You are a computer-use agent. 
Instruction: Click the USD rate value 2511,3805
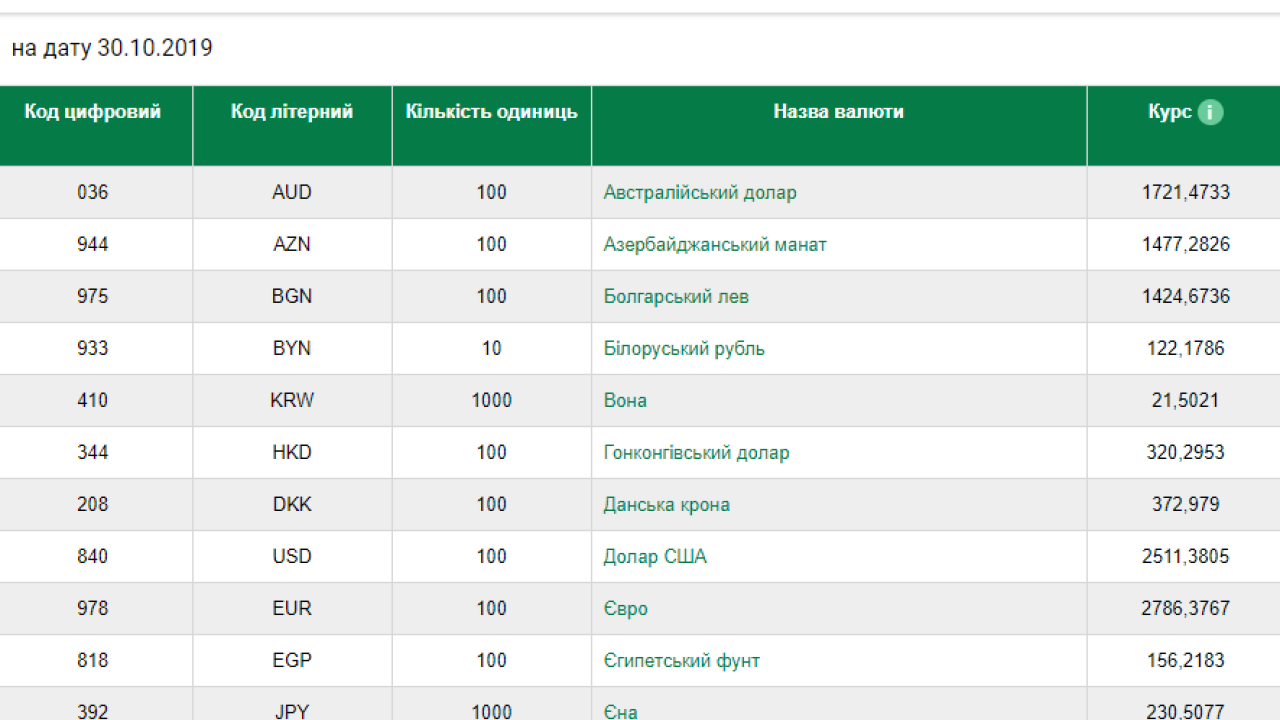click(x=1185, y=556)
